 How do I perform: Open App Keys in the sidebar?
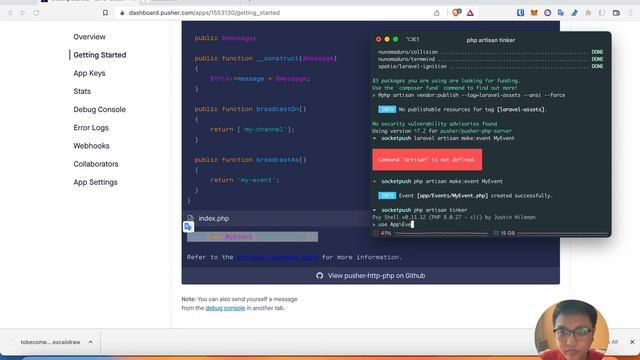click(89, 73)
